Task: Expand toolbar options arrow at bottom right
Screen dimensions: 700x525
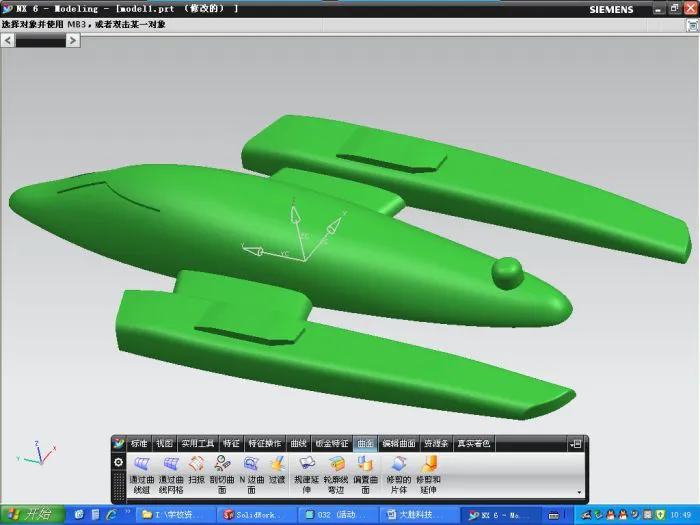Action: (x=579, y=492)
